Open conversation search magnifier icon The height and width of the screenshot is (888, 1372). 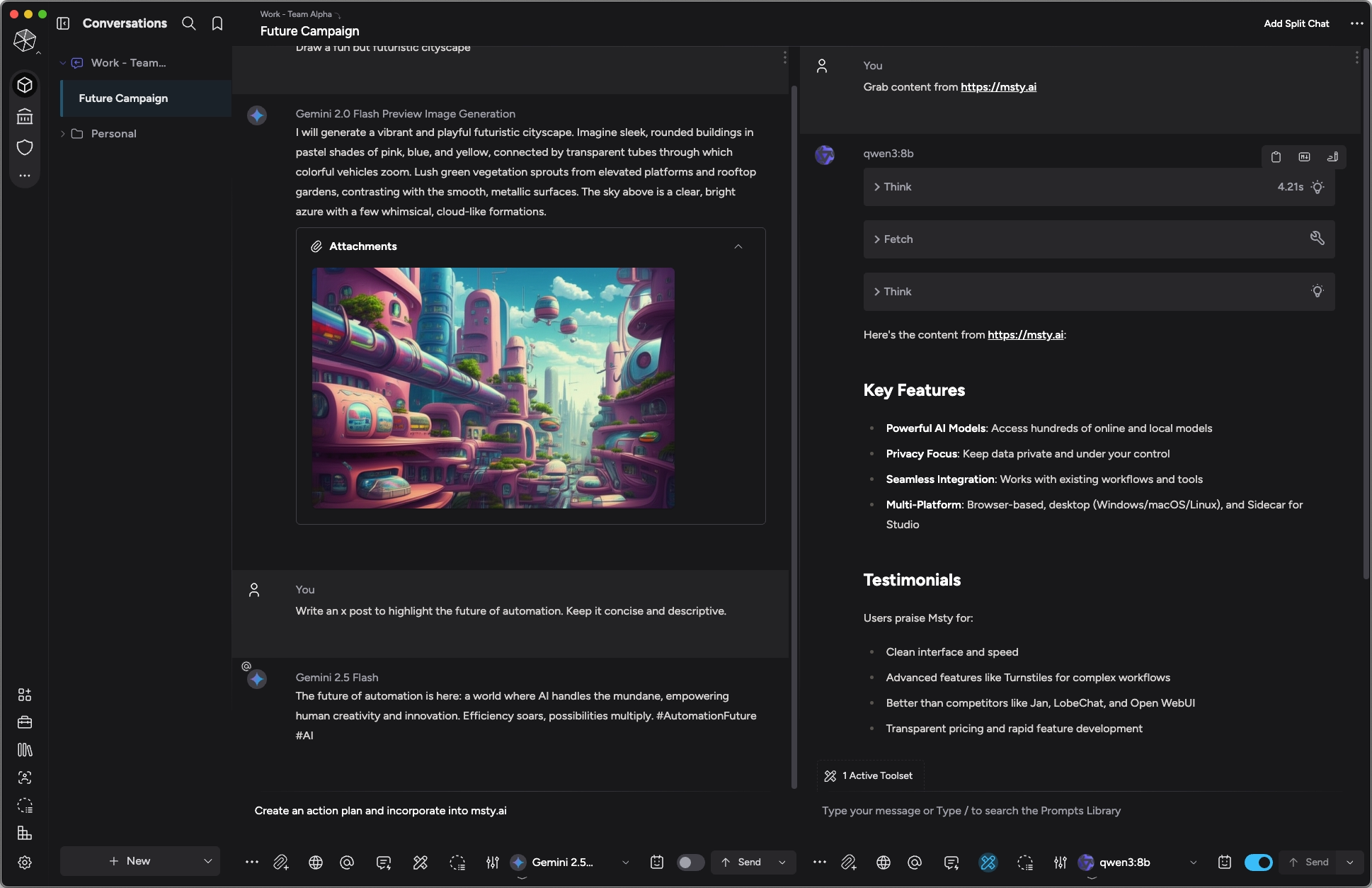click(189, 23)
